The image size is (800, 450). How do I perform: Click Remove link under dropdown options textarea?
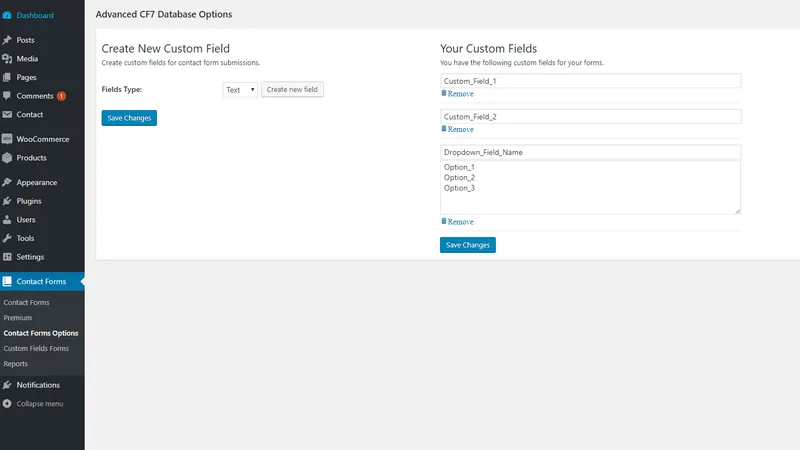tap(461, 222)
